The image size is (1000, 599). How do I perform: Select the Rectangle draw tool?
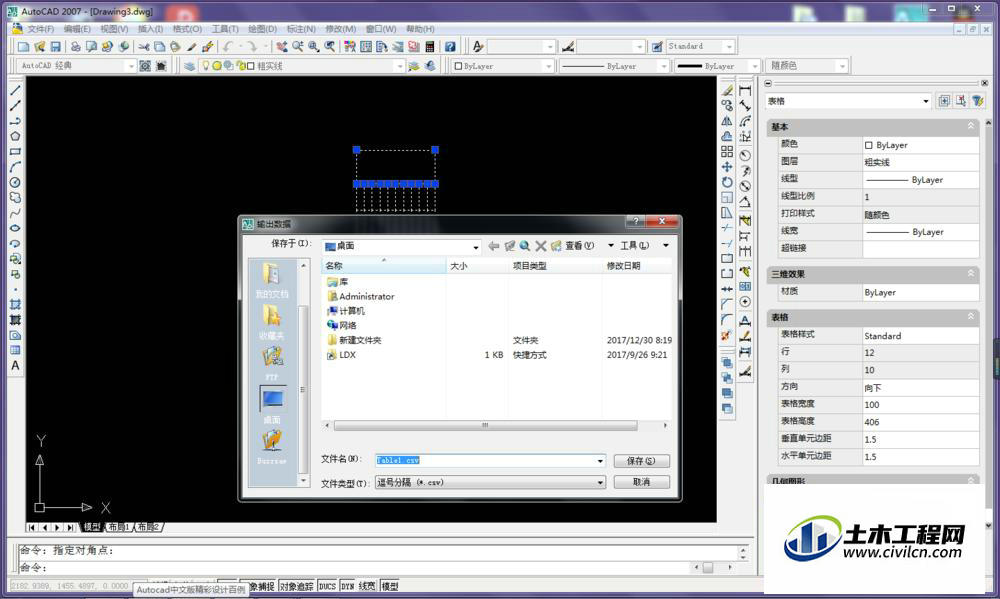click(15, 152)
